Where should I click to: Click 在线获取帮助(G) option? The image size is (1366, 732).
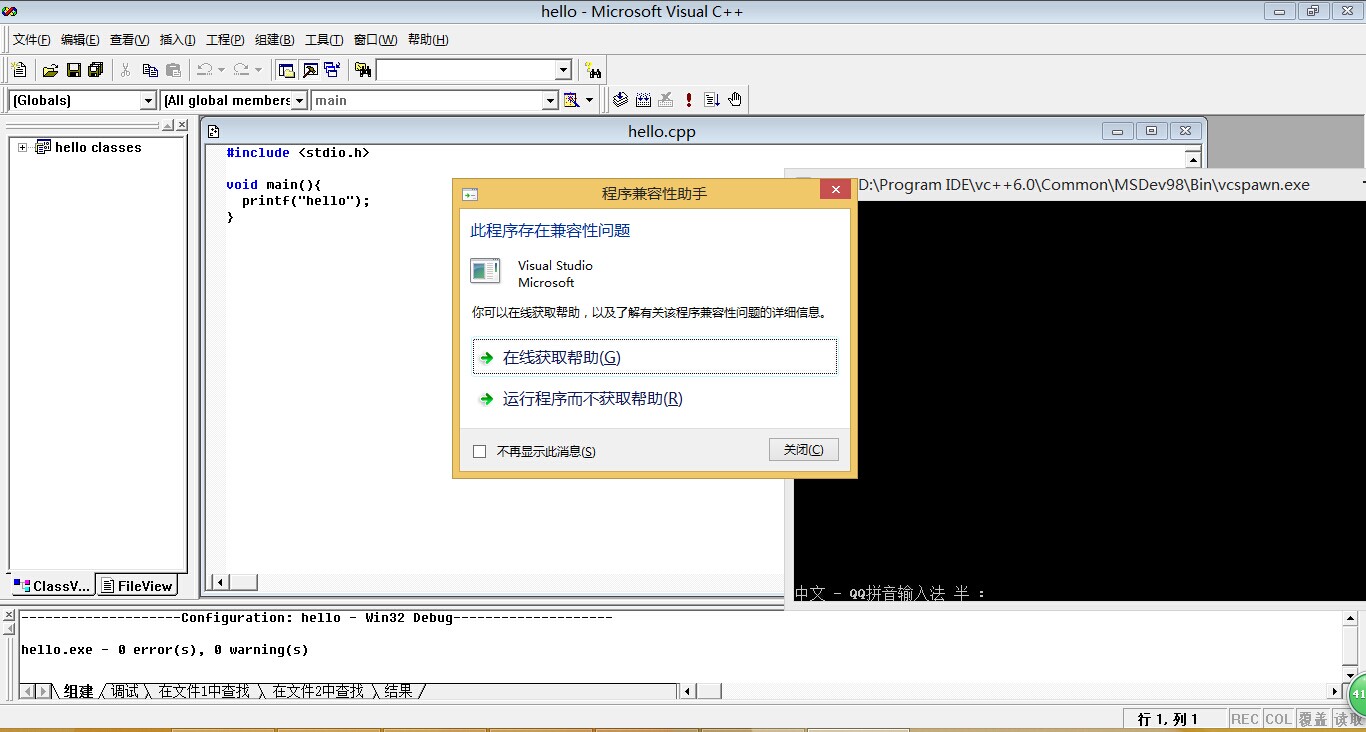pos(655,357)
